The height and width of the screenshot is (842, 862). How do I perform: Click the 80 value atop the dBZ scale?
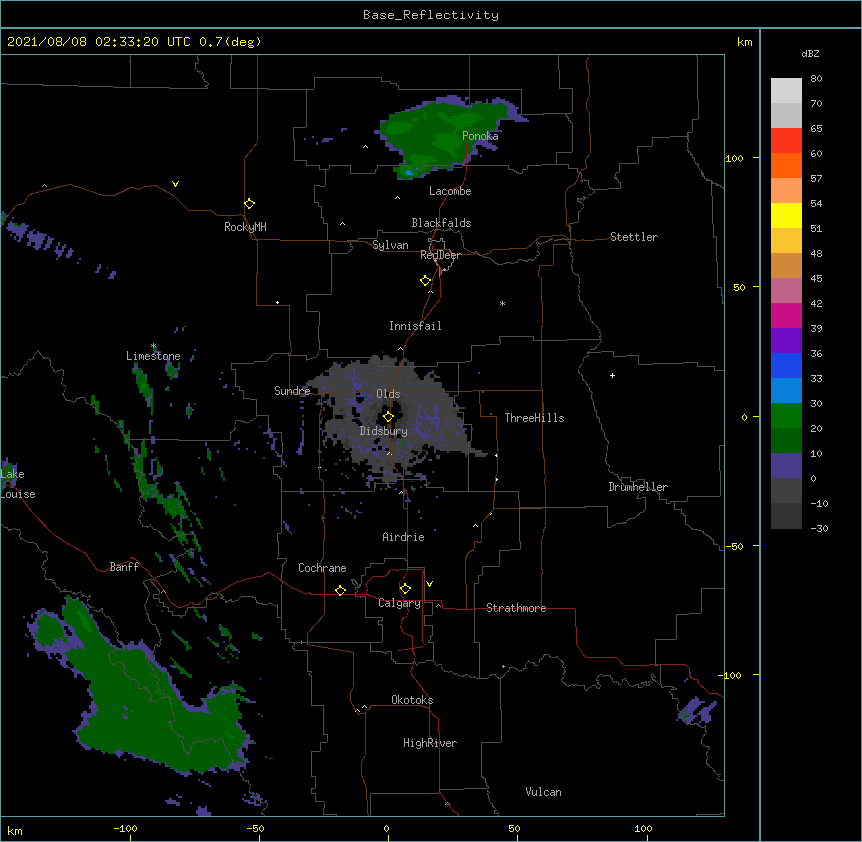tap(816, 79)
